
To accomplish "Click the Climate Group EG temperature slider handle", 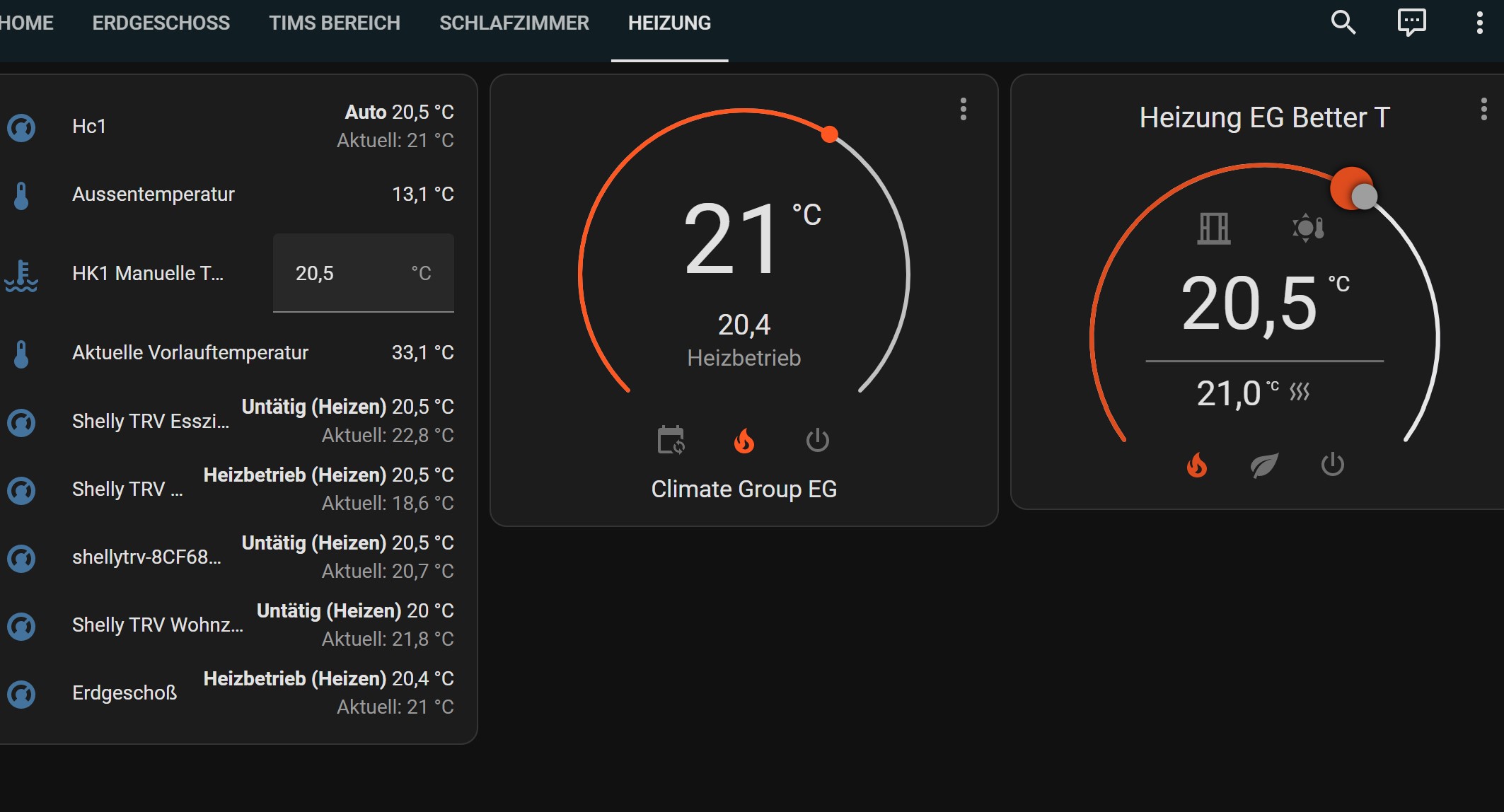I will point(830,134).
